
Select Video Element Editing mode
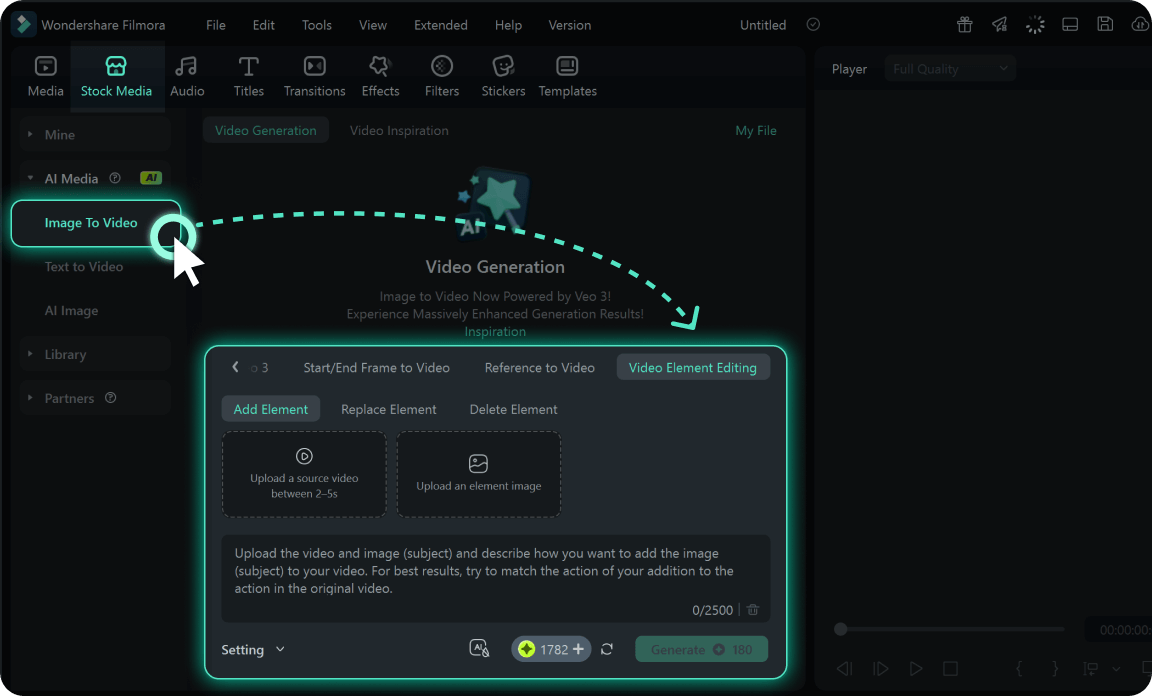click(693, 367)
